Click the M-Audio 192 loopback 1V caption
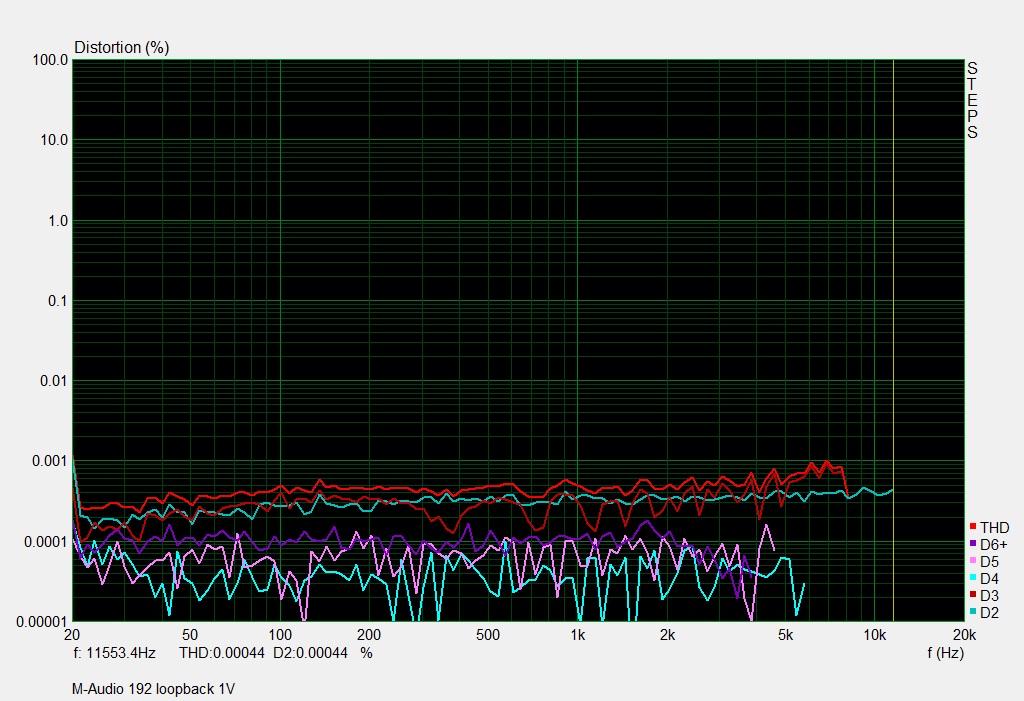 click(153, 689)
